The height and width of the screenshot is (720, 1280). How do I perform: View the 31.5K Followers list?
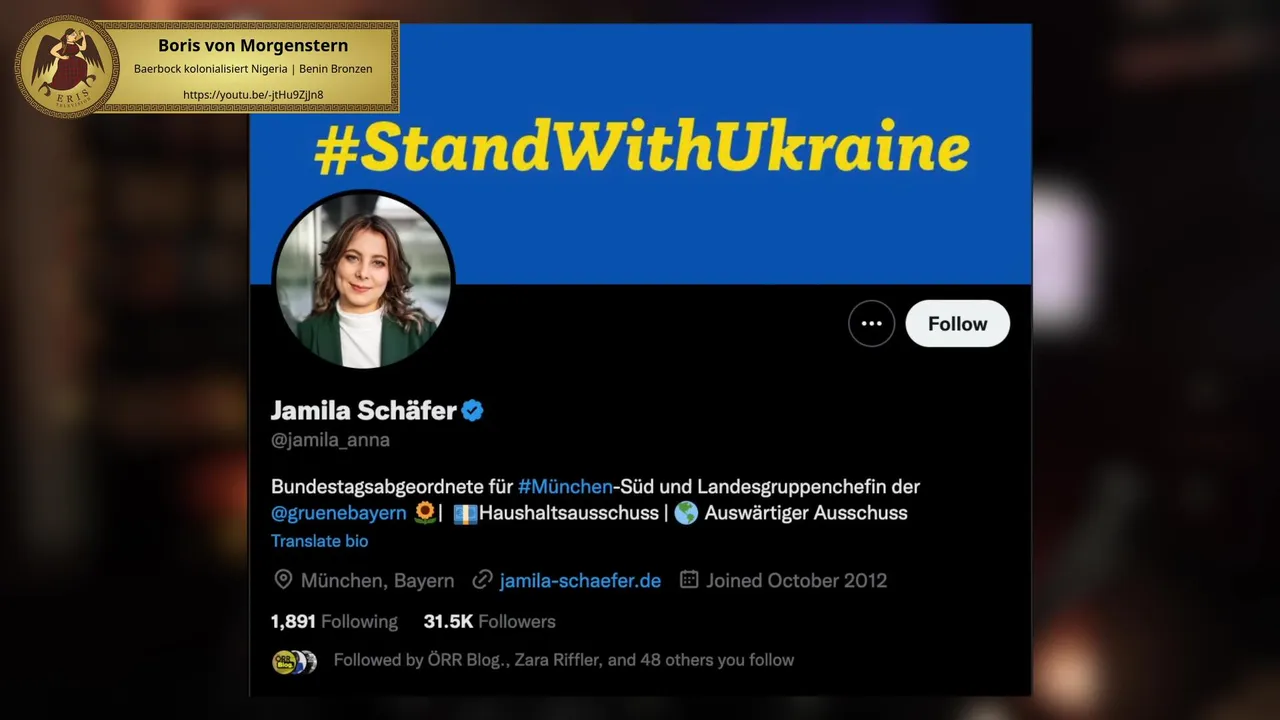click(x=489, y=622)
